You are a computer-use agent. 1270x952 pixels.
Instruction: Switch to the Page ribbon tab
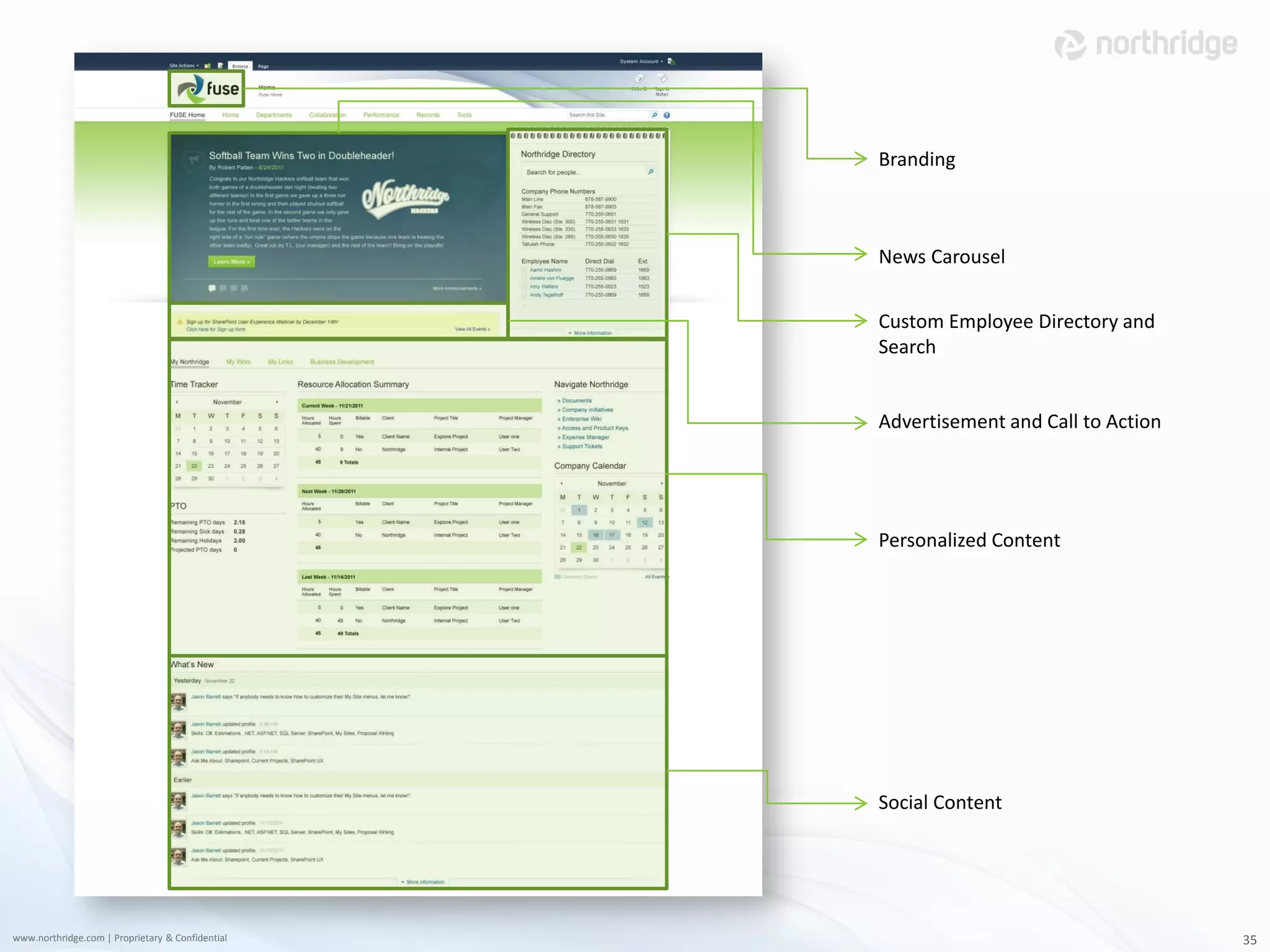tap(263, 66)
